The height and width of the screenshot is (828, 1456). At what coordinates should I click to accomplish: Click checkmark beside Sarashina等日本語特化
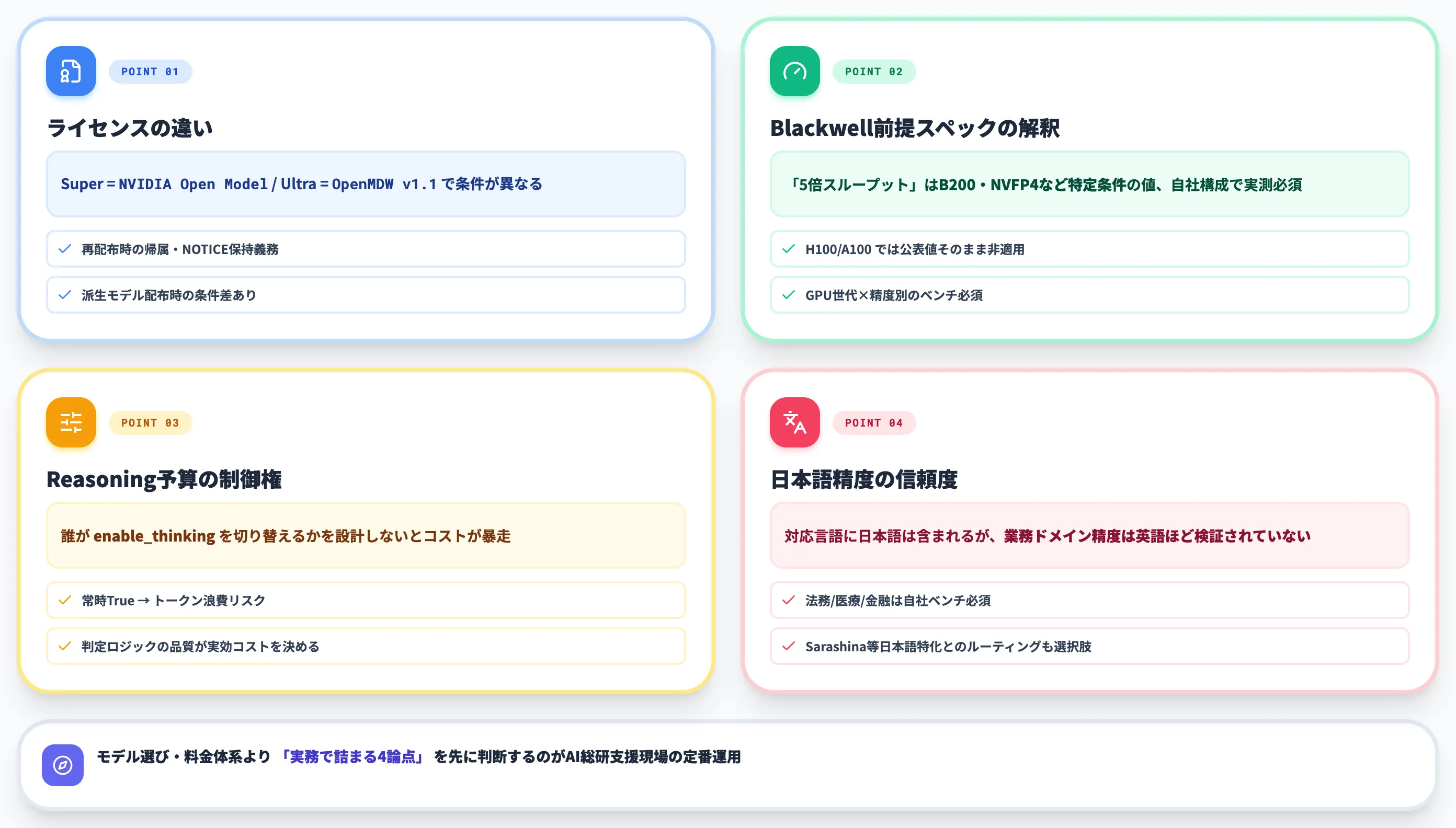click(789, 646)
